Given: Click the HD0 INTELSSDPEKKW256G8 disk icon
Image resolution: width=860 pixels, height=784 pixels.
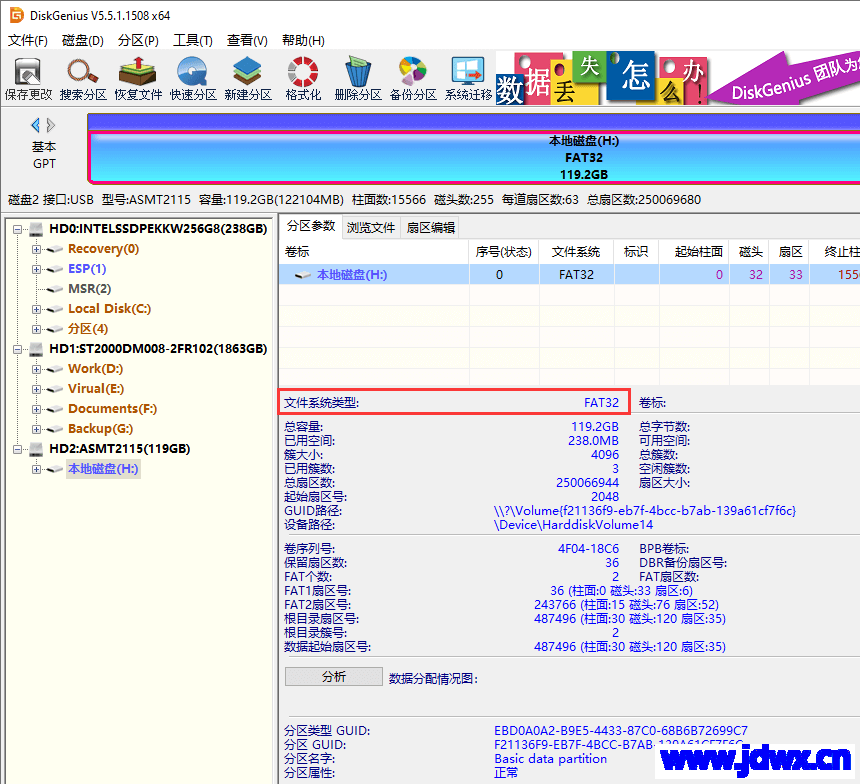Looking at the screenshot, I should pos(36,229).
